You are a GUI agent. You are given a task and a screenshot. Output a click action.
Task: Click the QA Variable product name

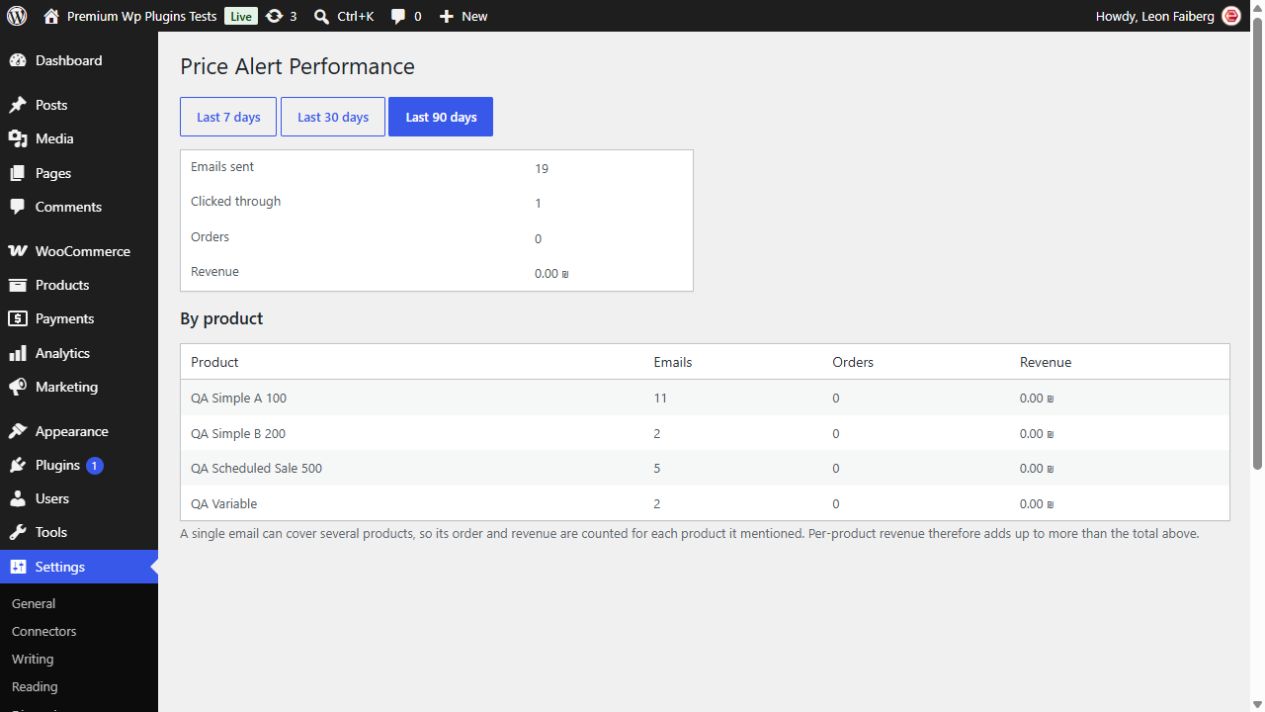(x=224, y=504)
